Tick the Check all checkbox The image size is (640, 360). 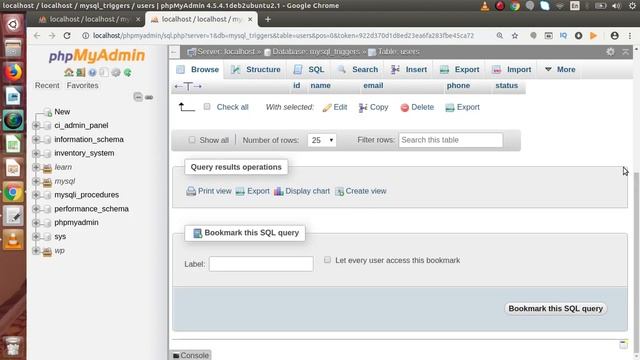pyautogui.click(x=207, y=107)
